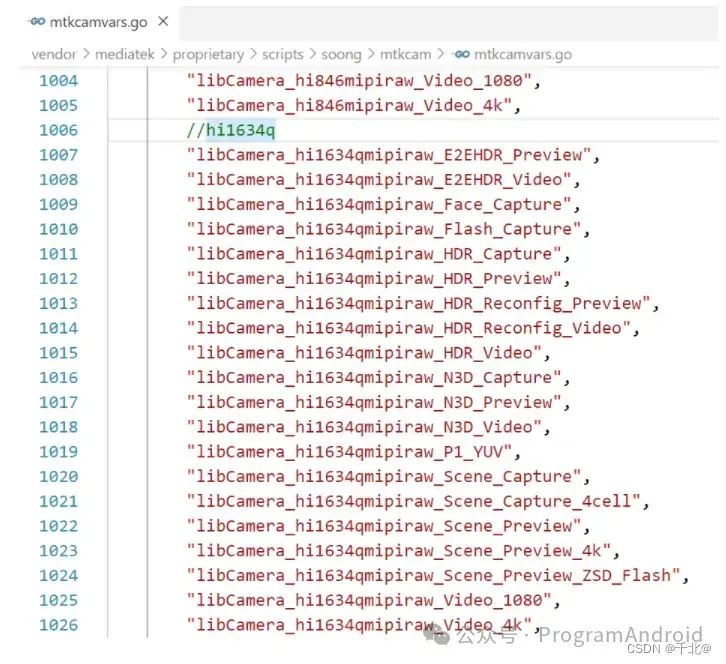Open the mediatek breadcrumb segment
Image resolution: width=726 pixels, height=664 pixels.
[125, 54]
